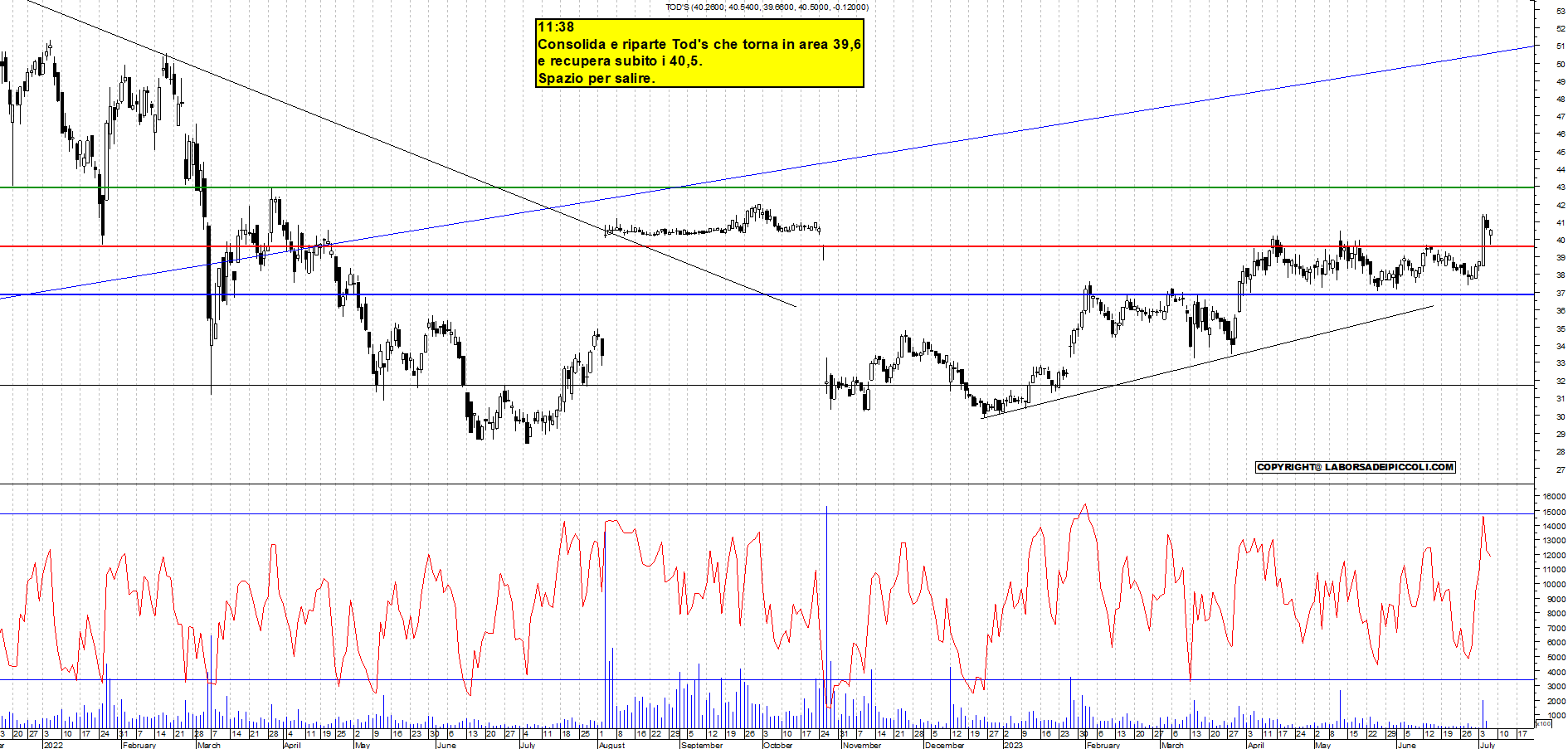Click the price axis label 32

[x=1561, y=382]
